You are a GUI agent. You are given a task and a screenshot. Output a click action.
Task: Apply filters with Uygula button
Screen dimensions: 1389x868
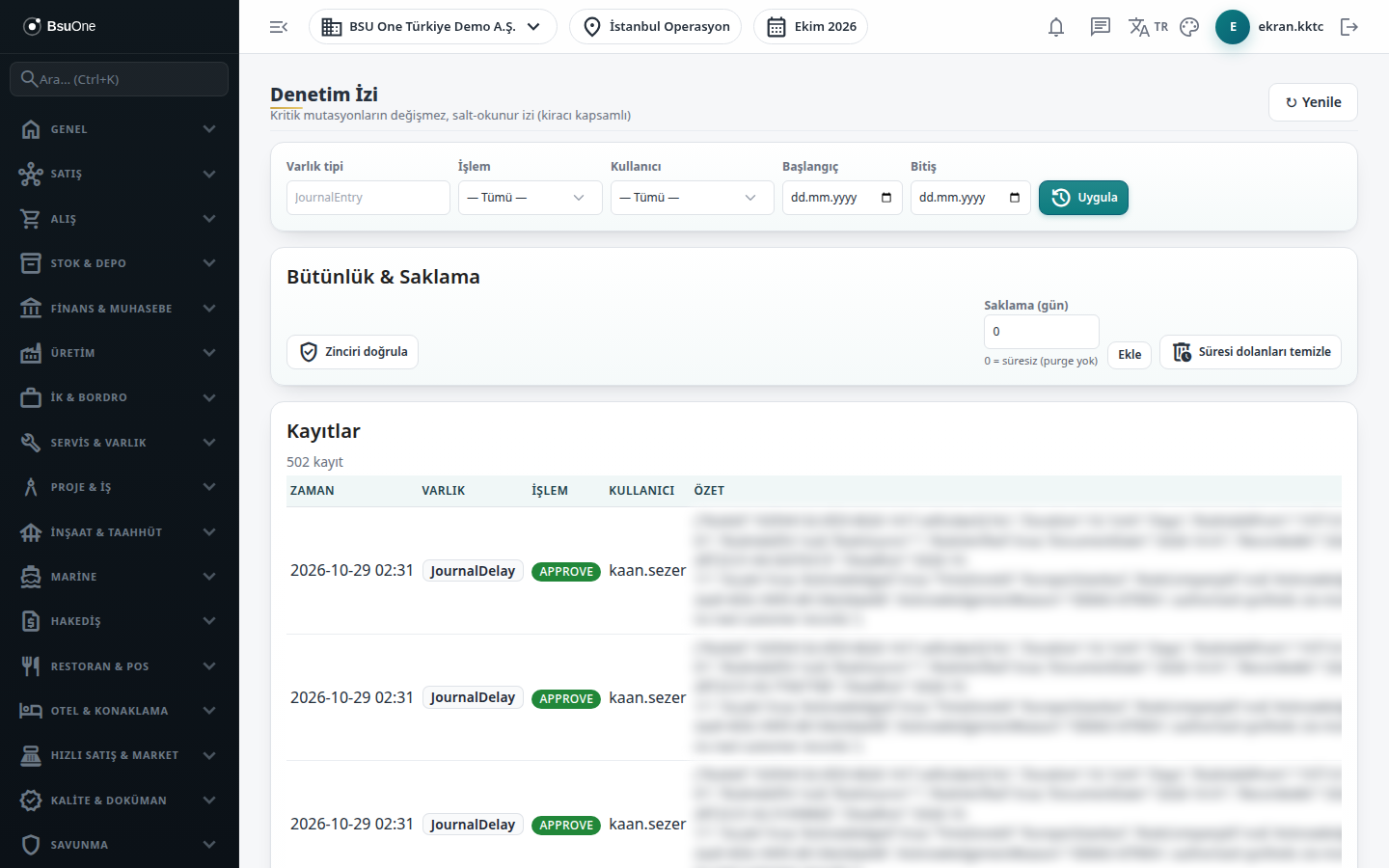(x=1083, y=198)
